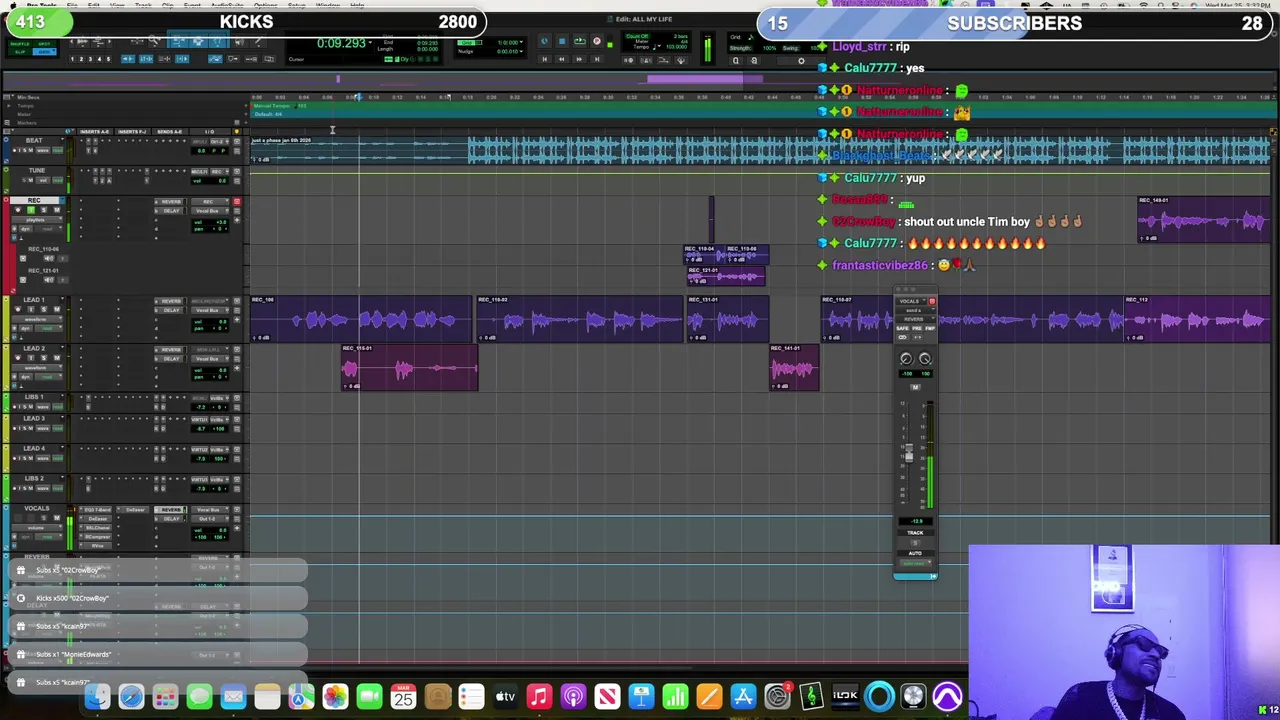
Task: Recall zoom preset 1
Action: [72, 59]
